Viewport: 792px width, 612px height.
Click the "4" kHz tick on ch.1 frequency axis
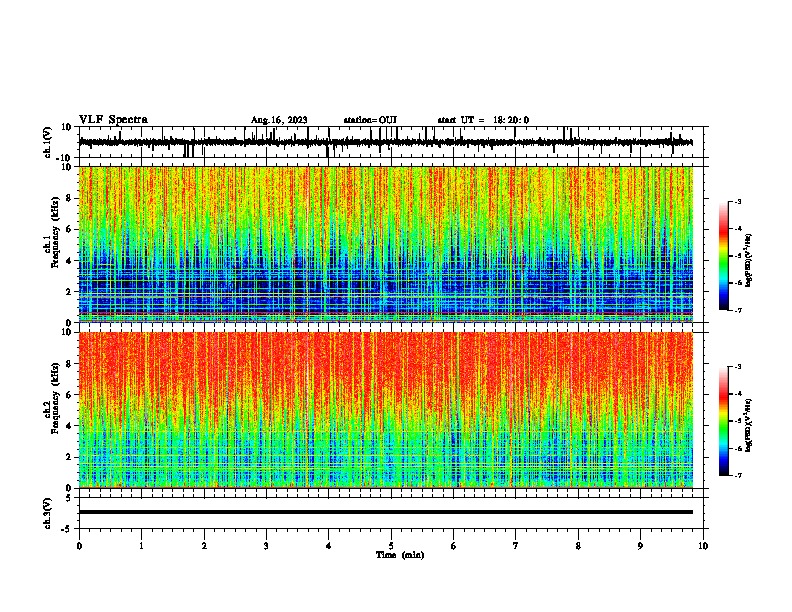pyautogui.click(x=69, y=261)
